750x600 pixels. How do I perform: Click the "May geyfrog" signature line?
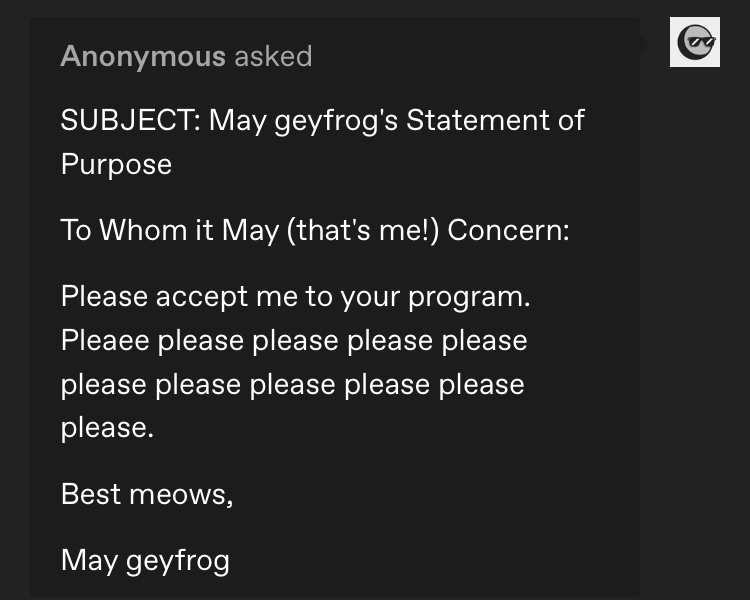pyautogui.click(x=145, y=560)
